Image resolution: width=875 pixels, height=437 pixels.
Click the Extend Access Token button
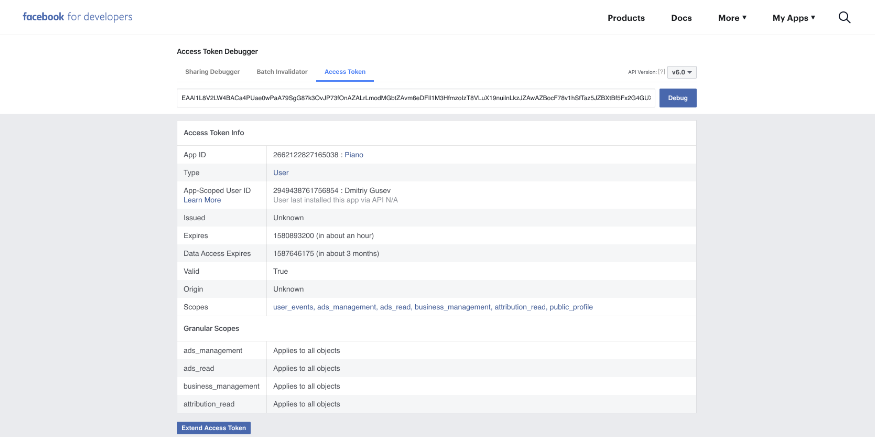(x=214, y=428)
